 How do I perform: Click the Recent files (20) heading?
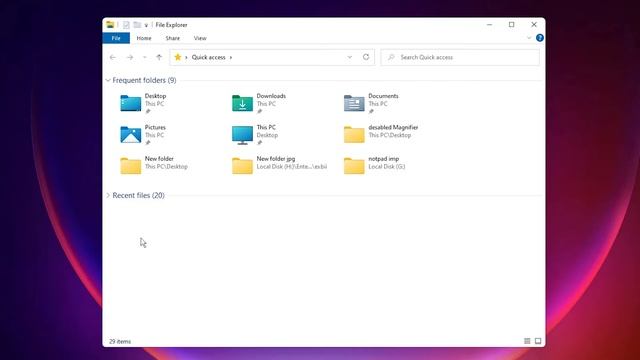tap(138, 196)
